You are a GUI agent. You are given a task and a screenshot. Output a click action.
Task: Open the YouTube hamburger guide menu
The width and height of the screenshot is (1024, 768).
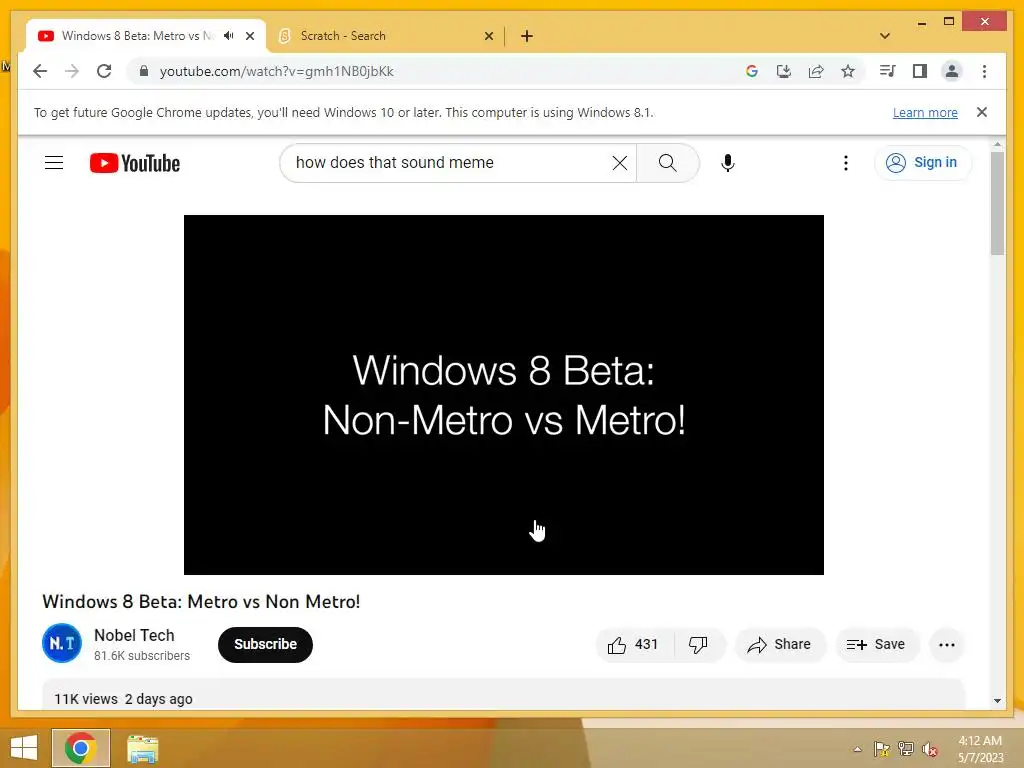coord(54,163)
